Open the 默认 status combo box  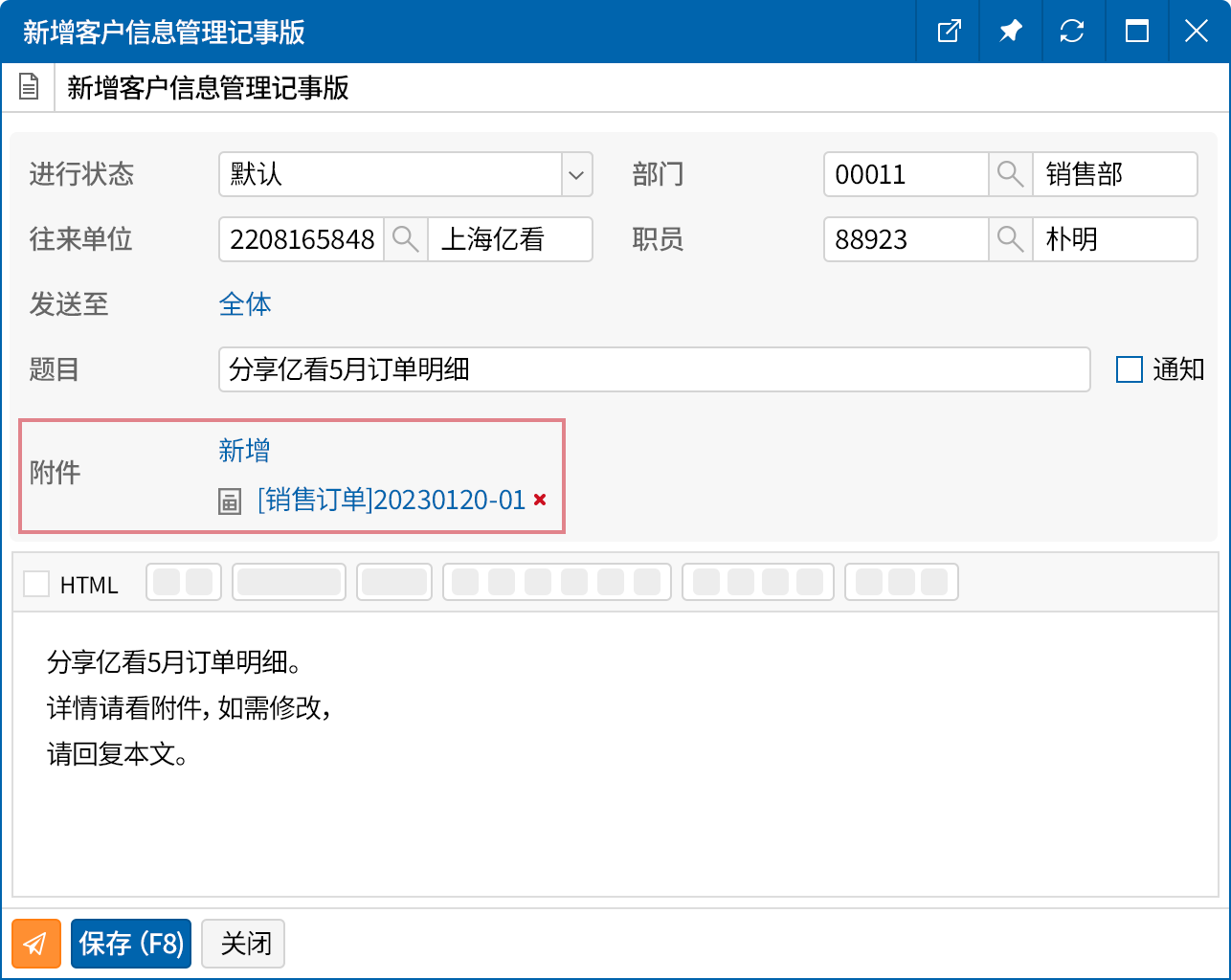tap(391, 174)
